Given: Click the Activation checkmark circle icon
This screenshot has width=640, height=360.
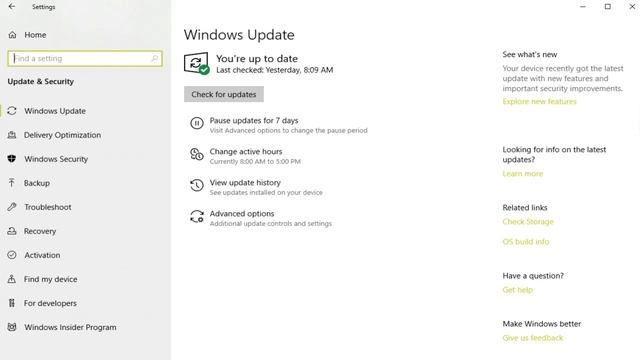Looking at the screenshot, I should [x=12, y=255].
